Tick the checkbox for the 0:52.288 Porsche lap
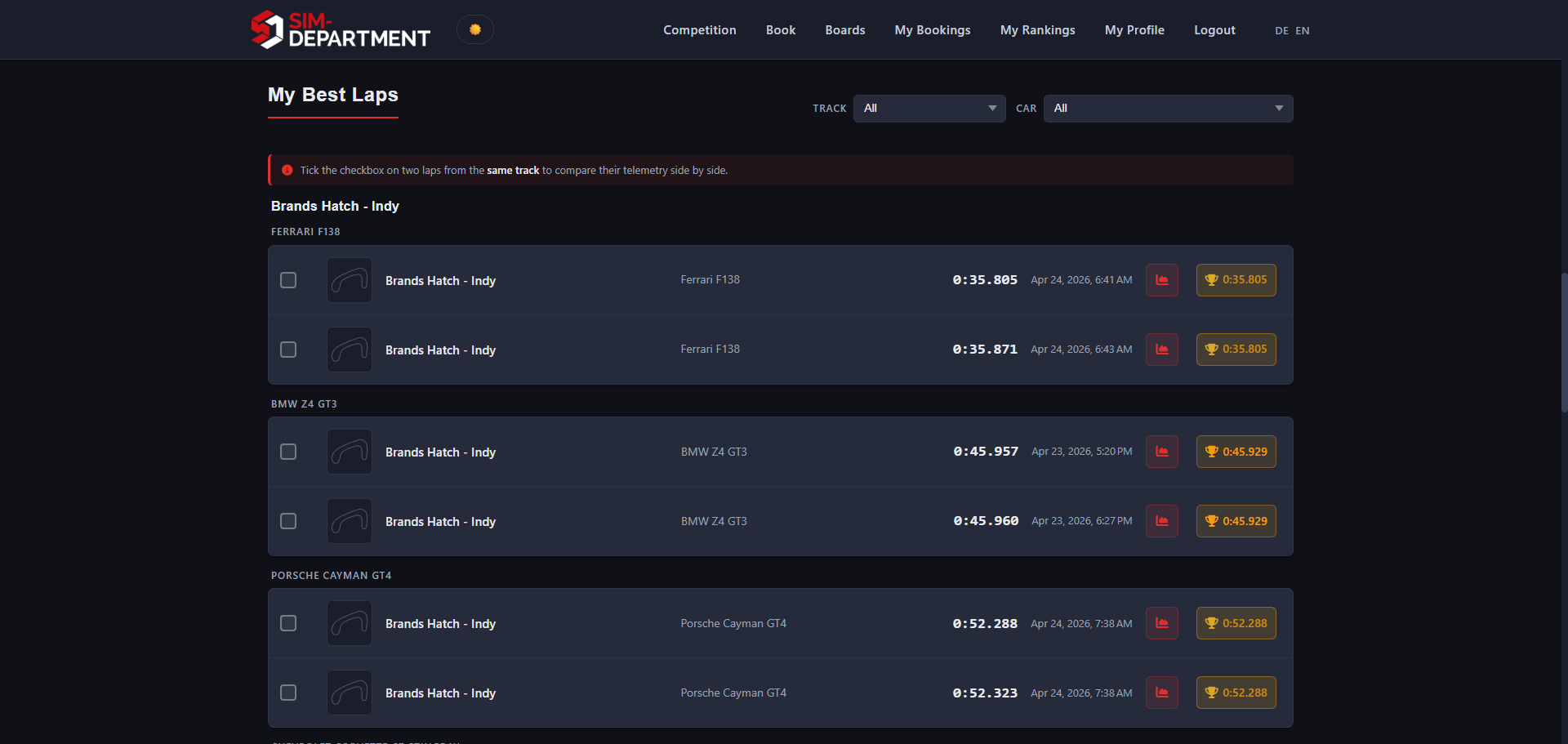 288,623
